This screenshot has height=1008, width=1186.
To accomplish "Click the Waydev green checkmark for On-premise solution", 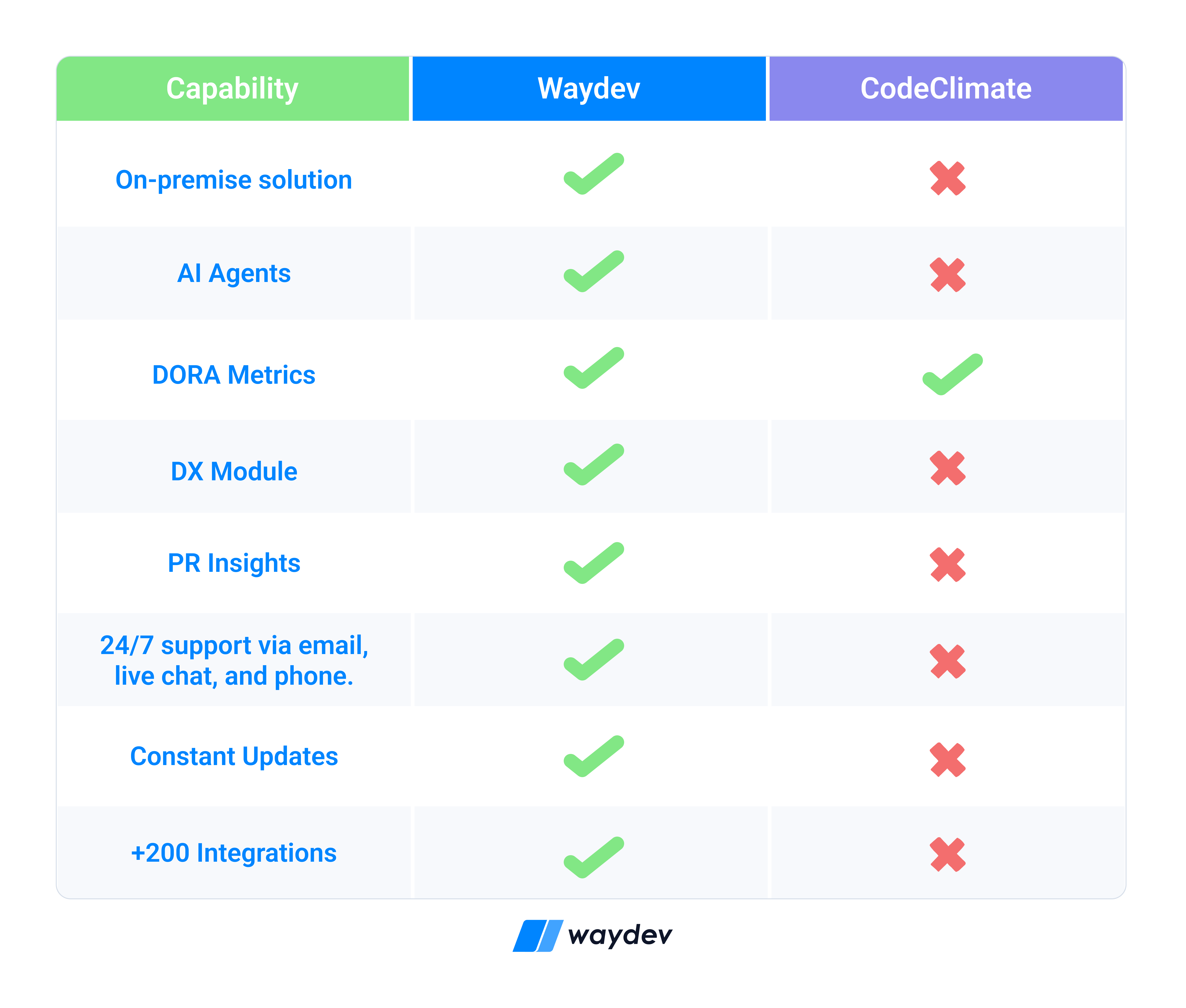I will (x=593, y=174).
